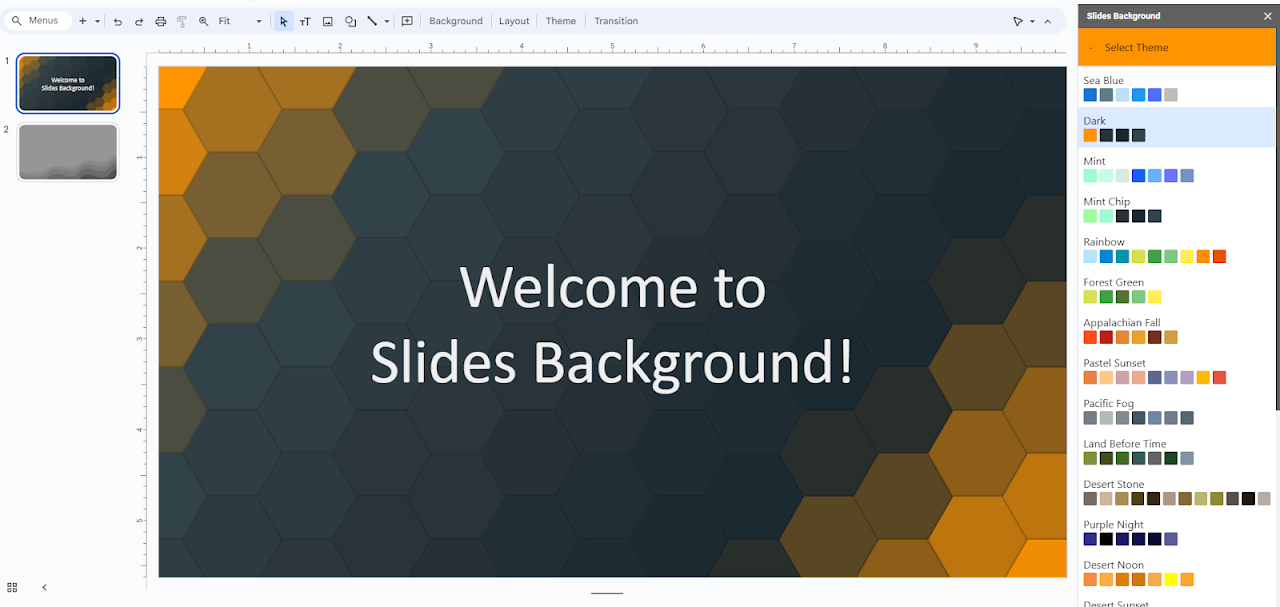Viewport: 1280px width, 607px height.
Task: Open the Theme panel
Action: point(561,21)
